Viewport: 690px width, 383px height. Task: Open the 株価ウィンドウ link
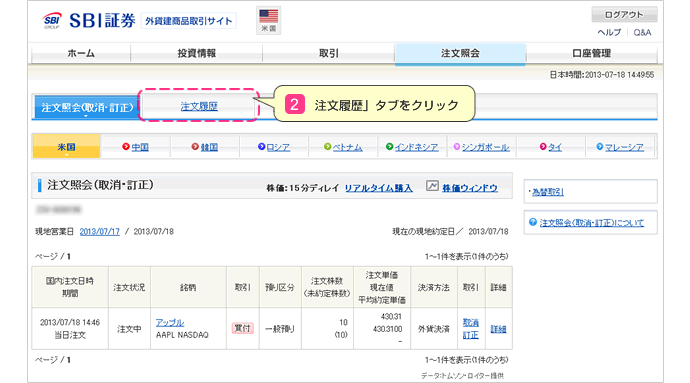(470, 188)
